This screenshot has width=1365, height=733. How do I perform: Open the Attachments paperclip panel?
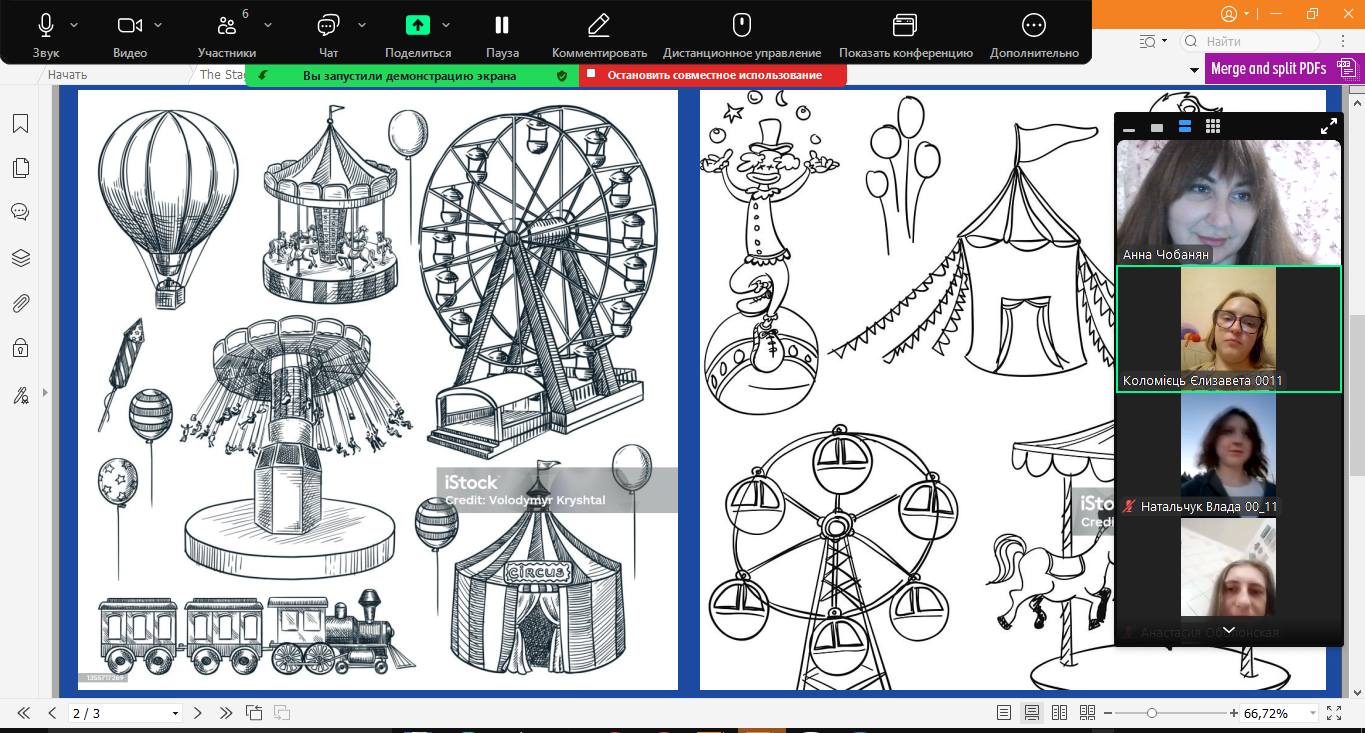20,303
